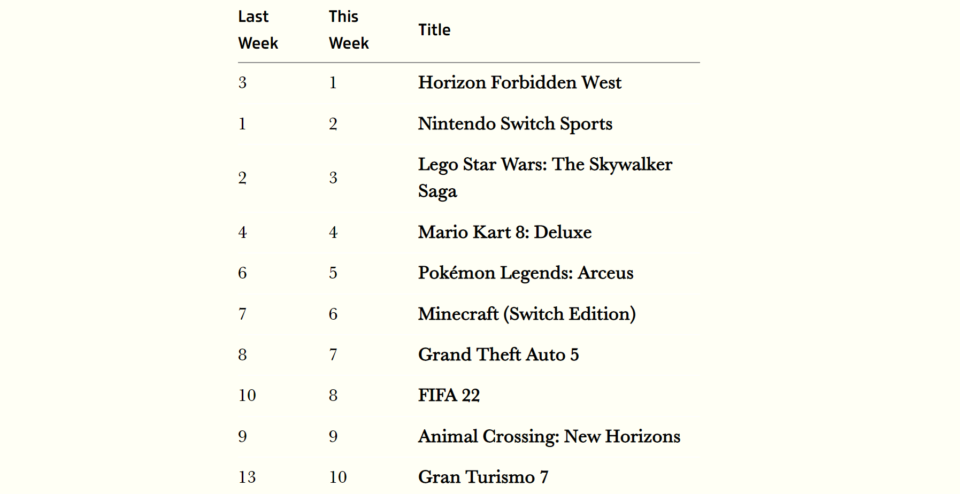Click last week rank 3 for Horizon
The width and height of the screenshot is (960, 494).
[242, 83]
